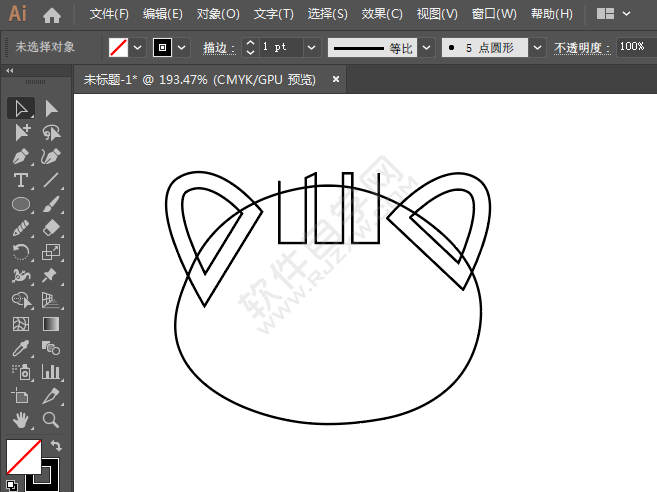
Task: Select the Lasso tool
Action: coord(51,132)
